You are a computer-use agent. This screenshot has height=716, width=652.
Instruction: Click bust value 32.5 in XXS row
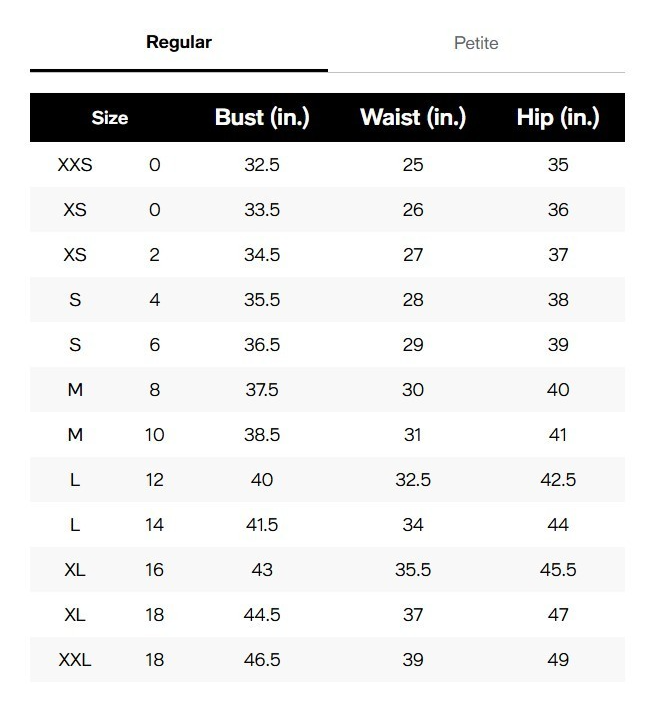(x=262, y=165)
